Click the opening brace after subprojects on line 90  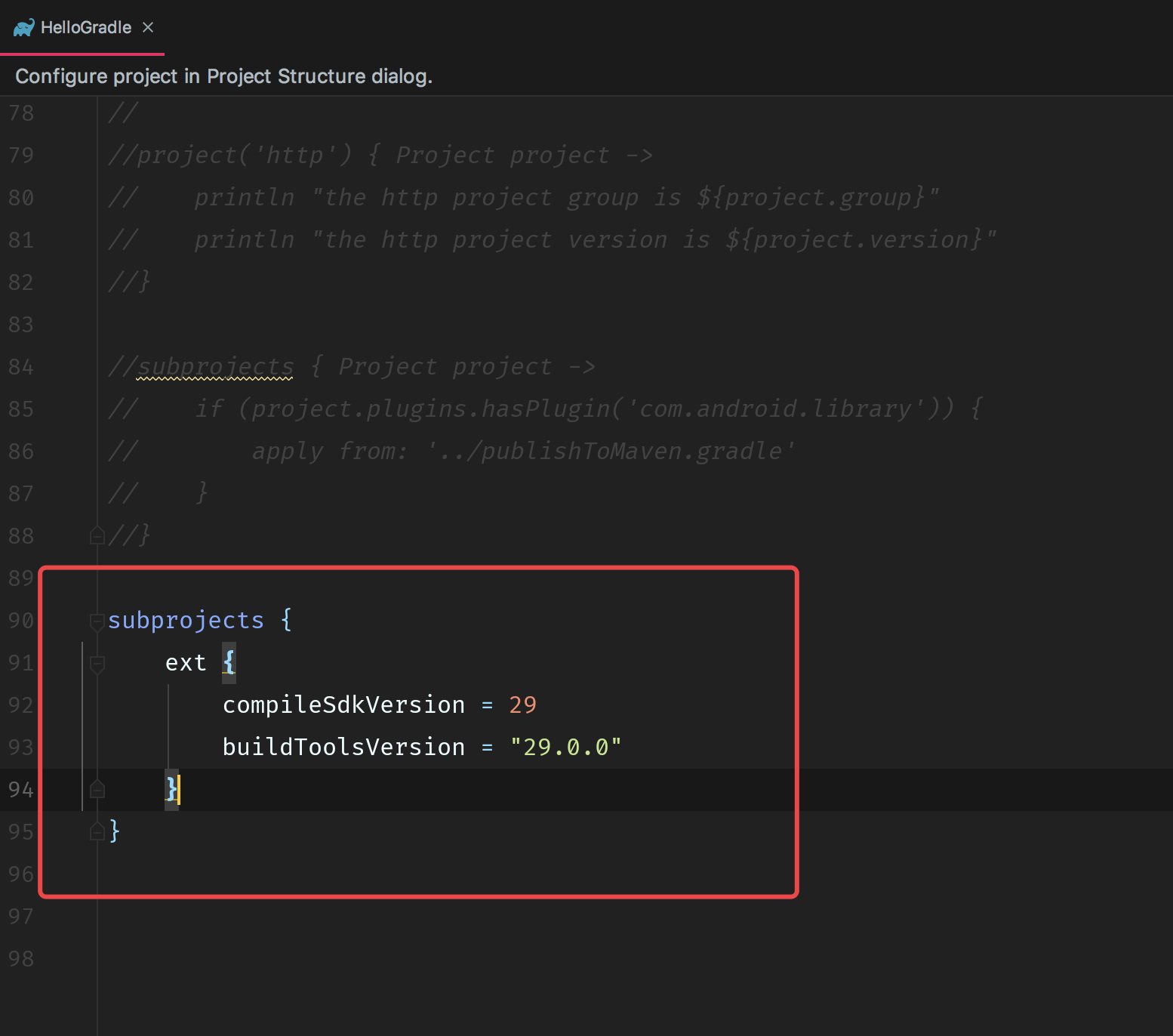[x=286, y=620]
